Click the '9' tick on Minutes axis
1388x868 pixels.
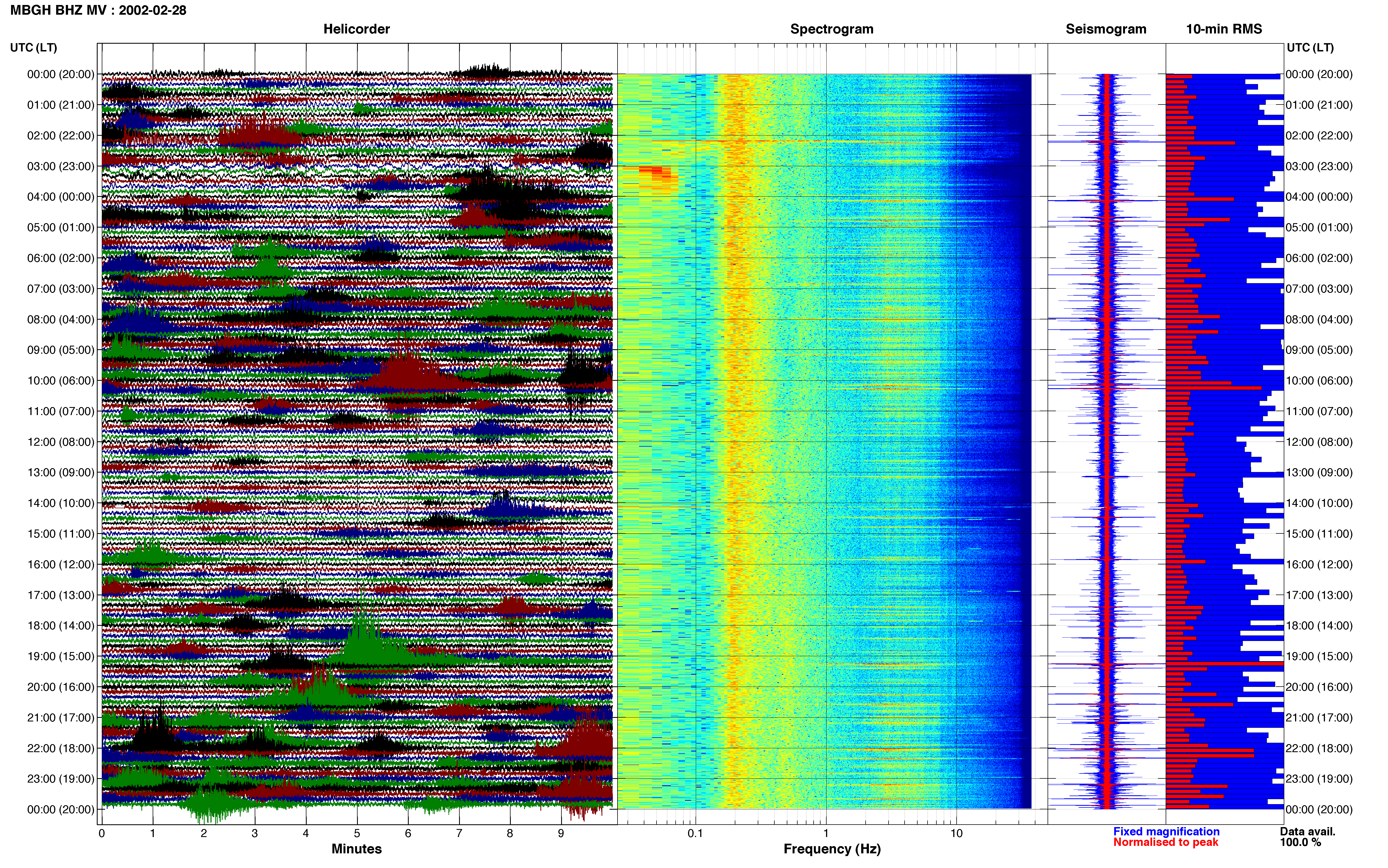coord(561,833)
